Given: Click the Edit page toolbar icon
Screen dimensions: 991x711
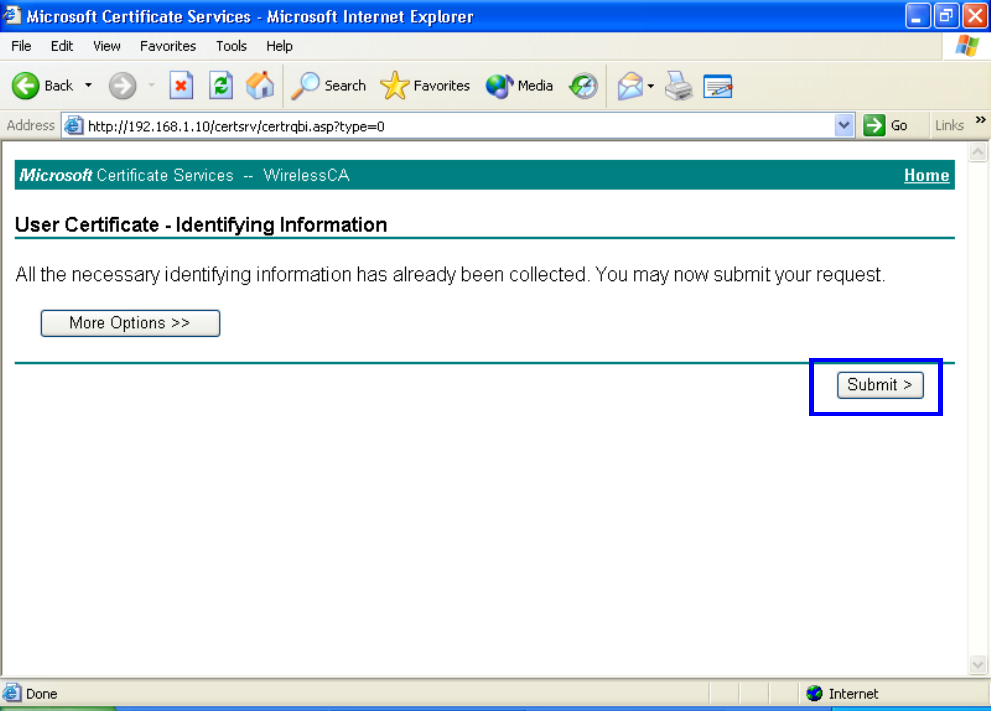Looking at the screenshot, I should coord(717,86).
